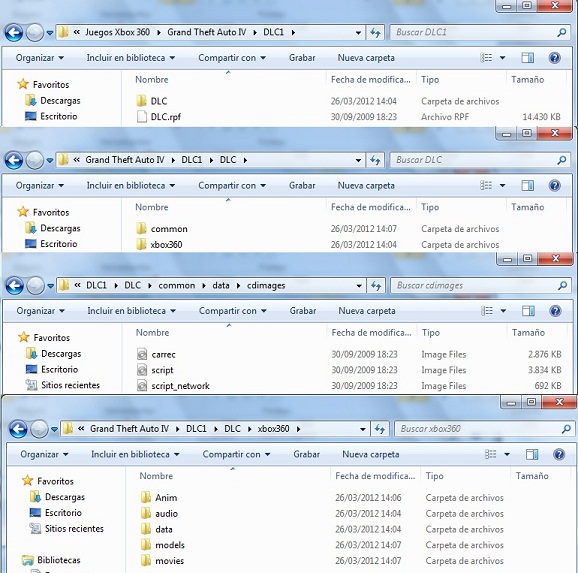Click Nueva carpeta in the xbox360 window

coord(370,454)
